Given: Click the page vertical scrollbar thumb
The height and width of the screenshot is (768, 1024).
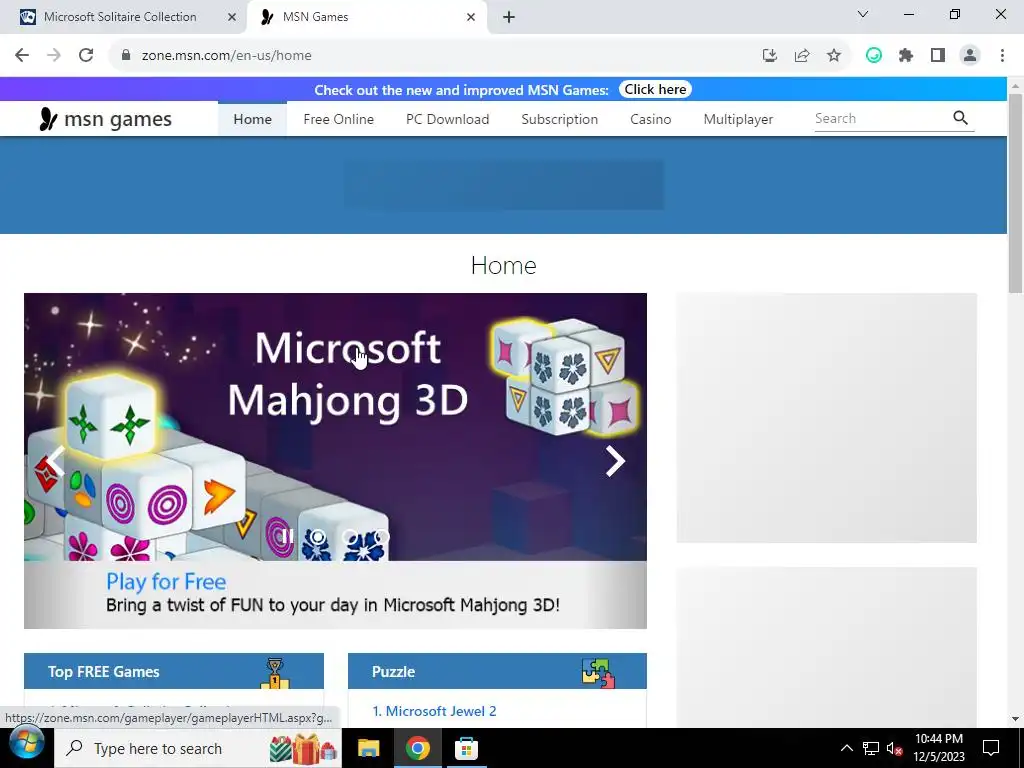Looking at the screenshot, I should pyautogui.click(x=1015, y=193).
